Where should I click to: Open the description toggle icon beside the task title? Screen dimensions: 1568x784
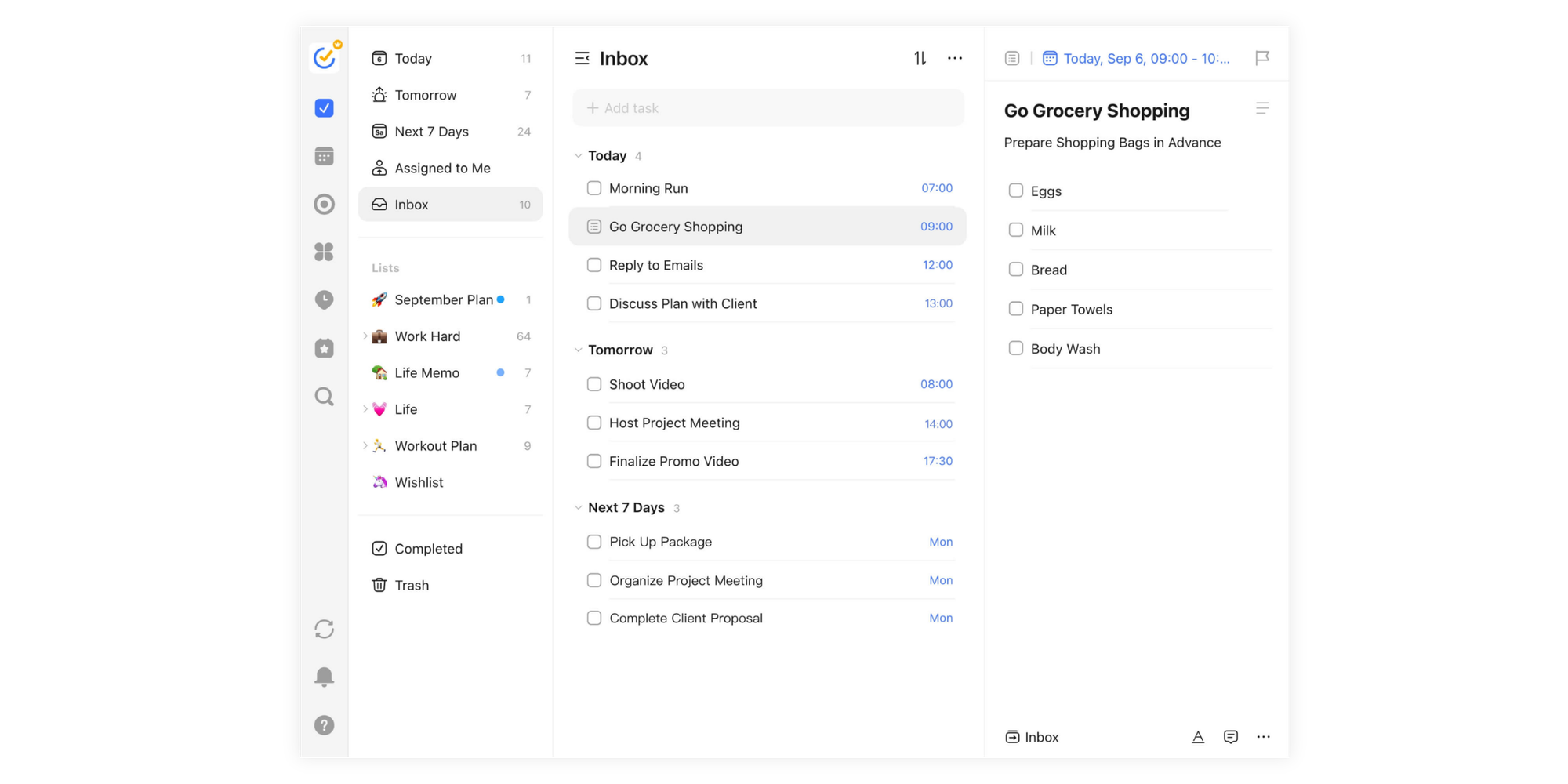pyautogui.click(x=1262, y=108)
